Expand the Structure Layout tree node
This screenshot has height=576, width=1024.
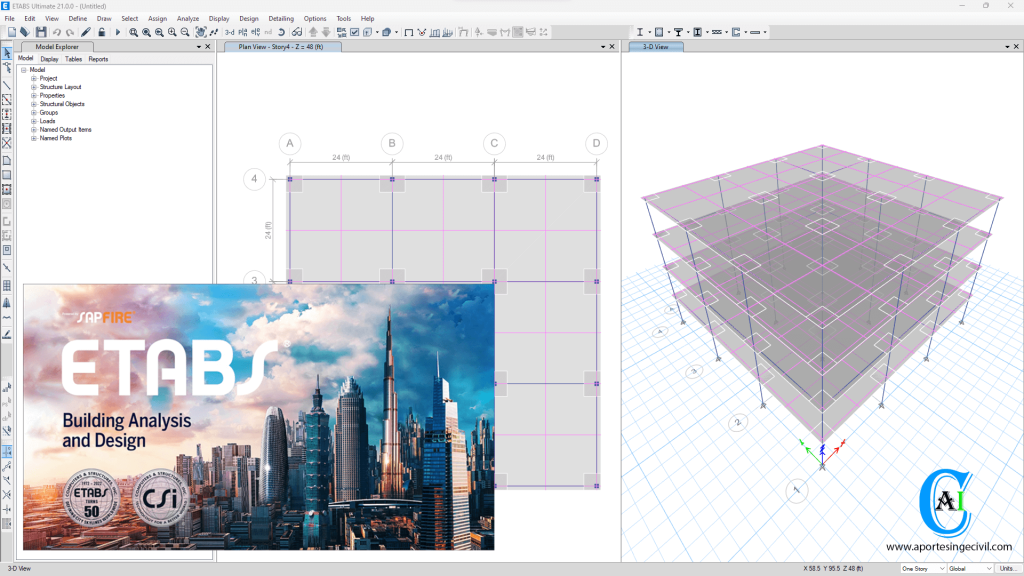(x=33, y=87)
